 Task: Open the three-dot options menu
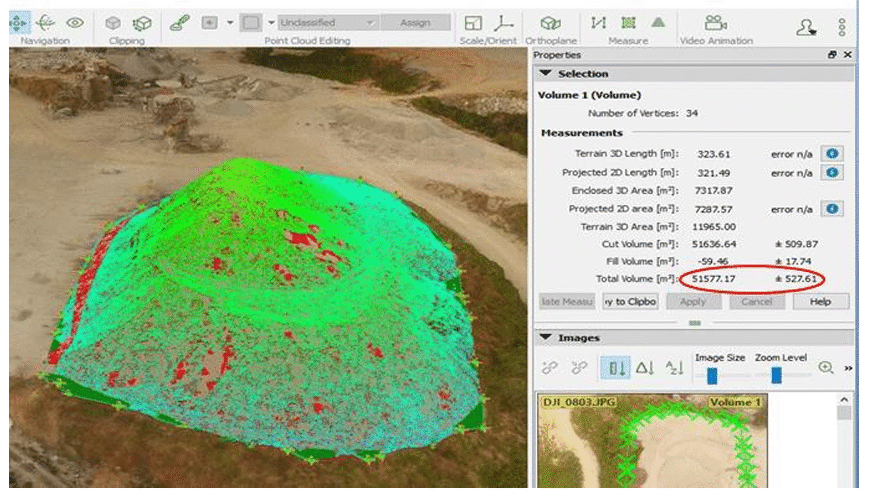point(842,27)
